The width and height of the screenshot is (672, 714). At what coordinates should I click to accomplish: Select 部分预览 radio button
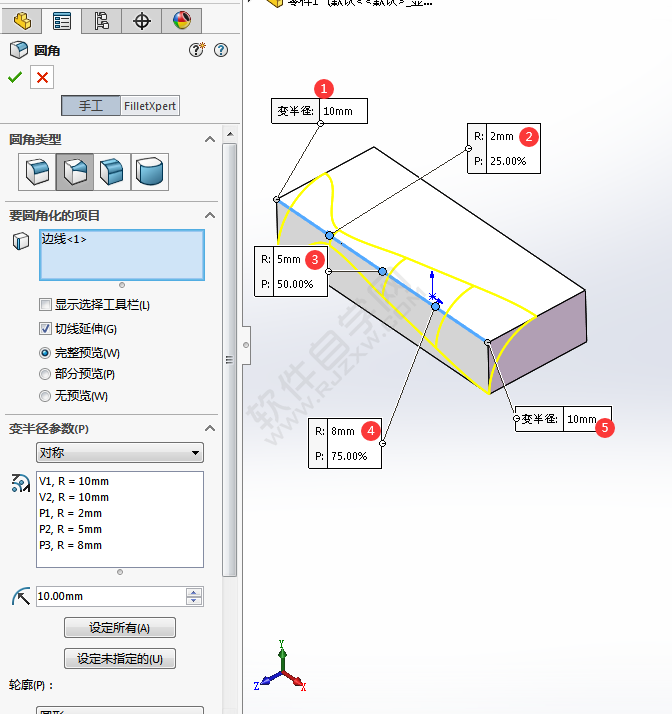pyautogui.click(x=45, y=374)
